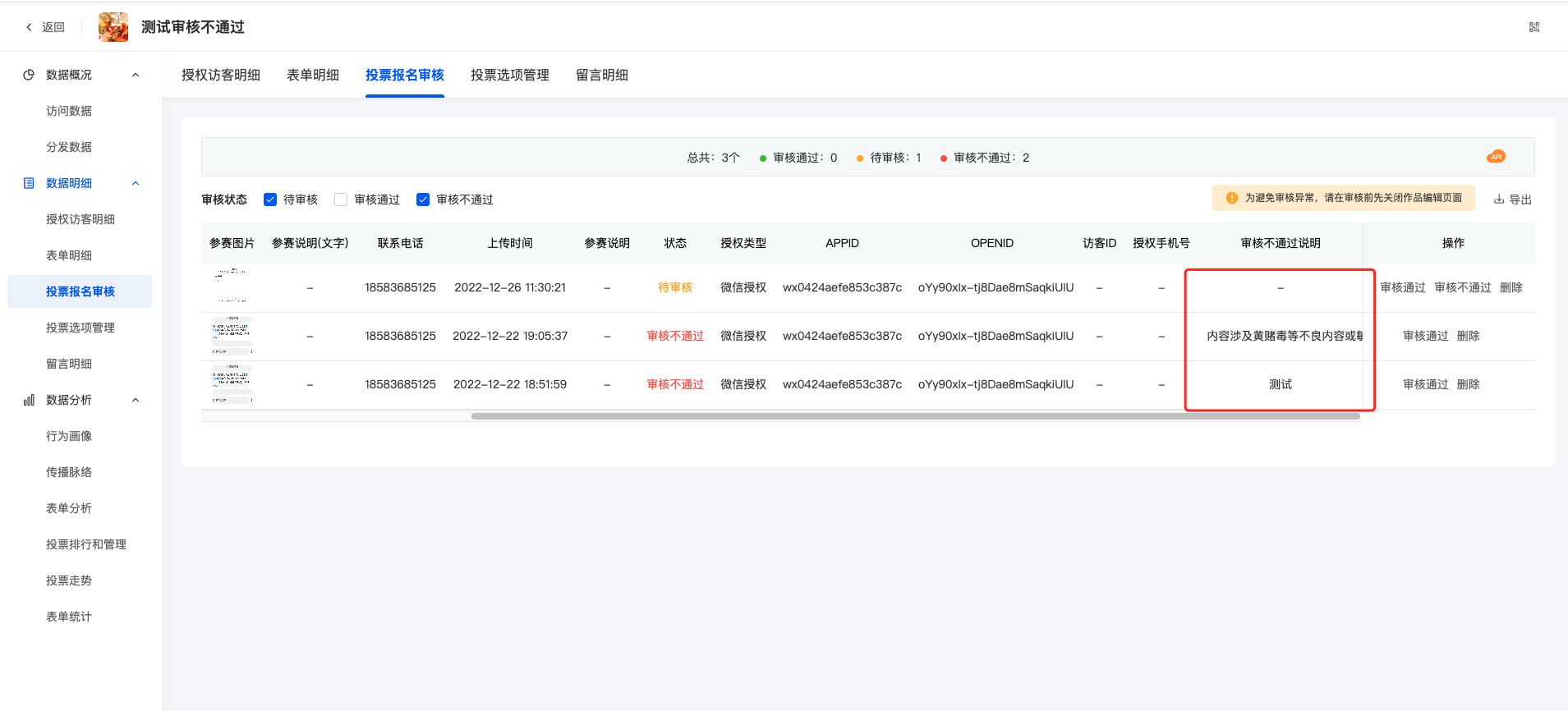Click the 数据概况 clock icon in sidebar
The width and height of the screenshot is (1568, 711).
[x=29, y=75]
